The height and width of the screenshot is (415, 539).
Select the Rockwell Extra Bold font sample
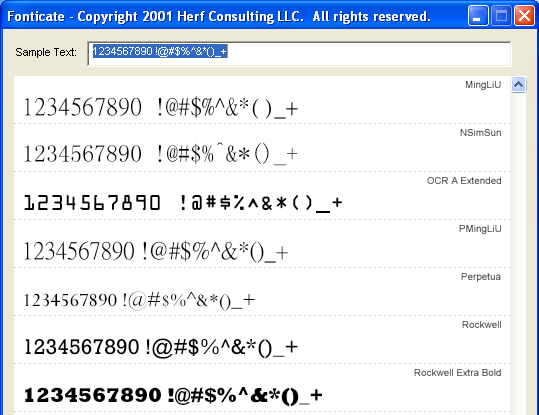point(262,388)
